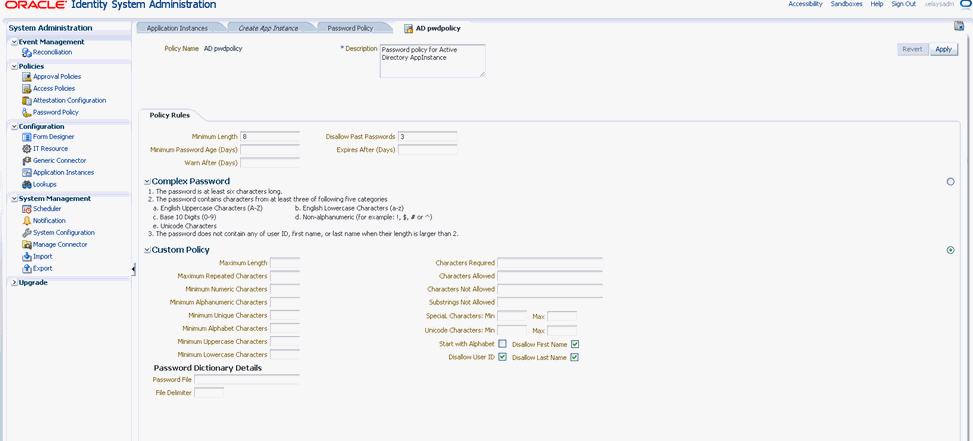973x441 pixels.
Task: Open the Form Designer icon
Action: pos(27,137)
